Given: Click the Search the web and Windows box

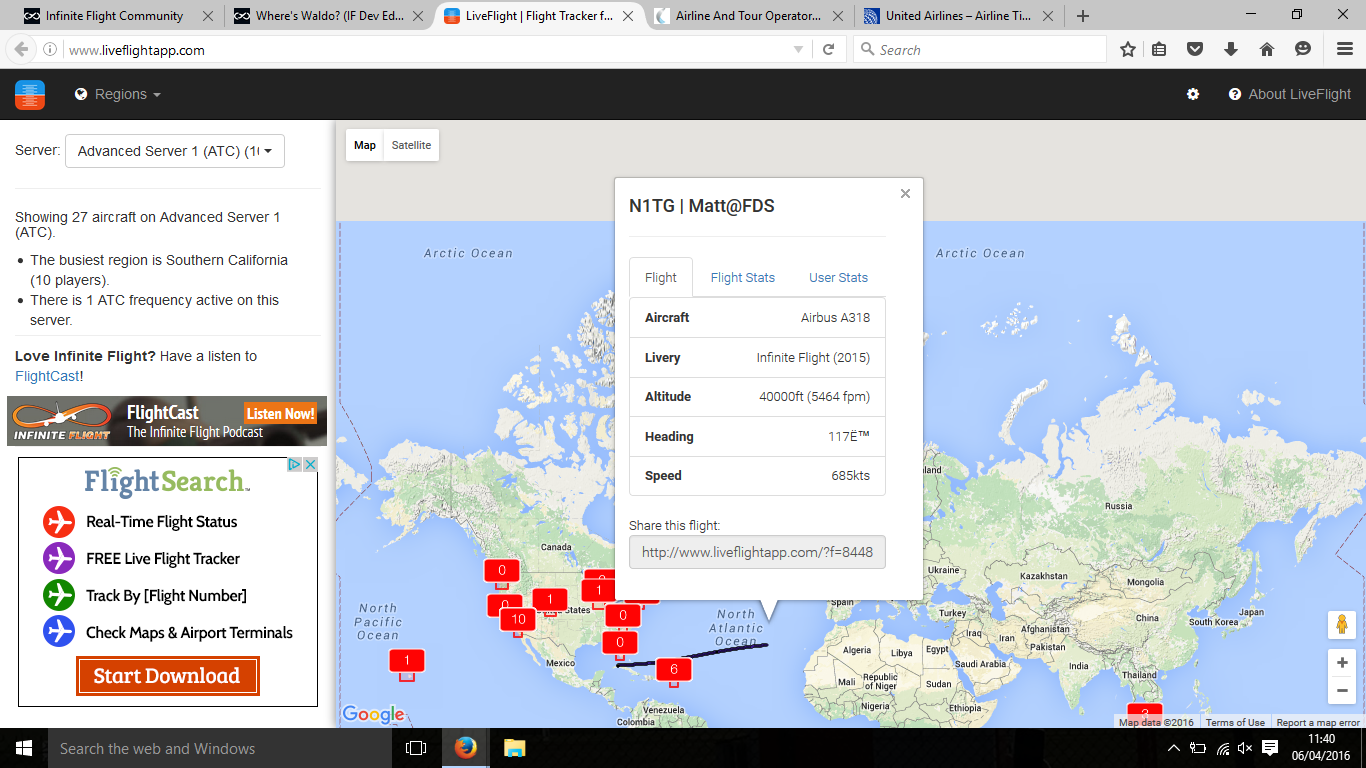Looking at the screenshot, I should 219,748.
